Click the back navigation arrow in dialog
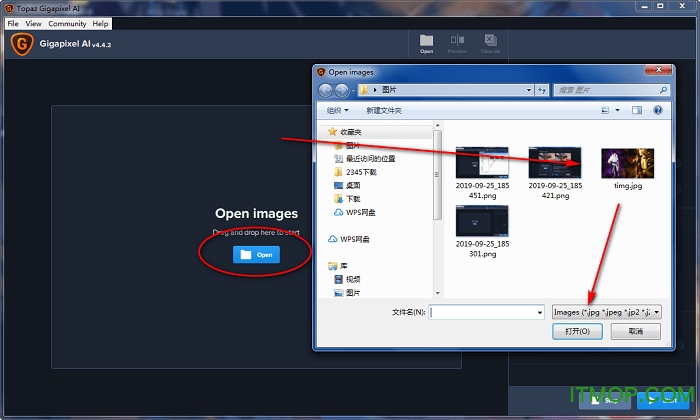 pyautogui.click(x=325, y=91)
